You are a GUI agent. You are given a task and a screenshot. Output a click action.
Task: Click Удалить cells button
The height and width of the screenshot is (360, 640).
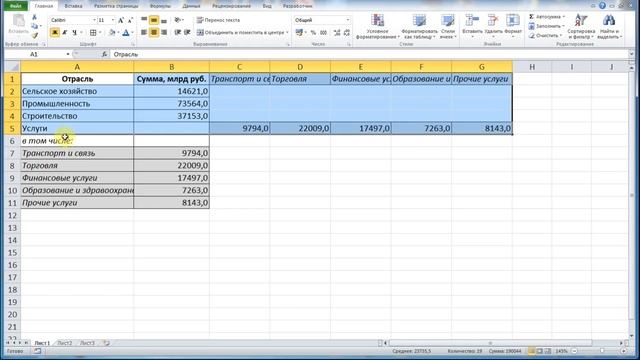point(494,25)
